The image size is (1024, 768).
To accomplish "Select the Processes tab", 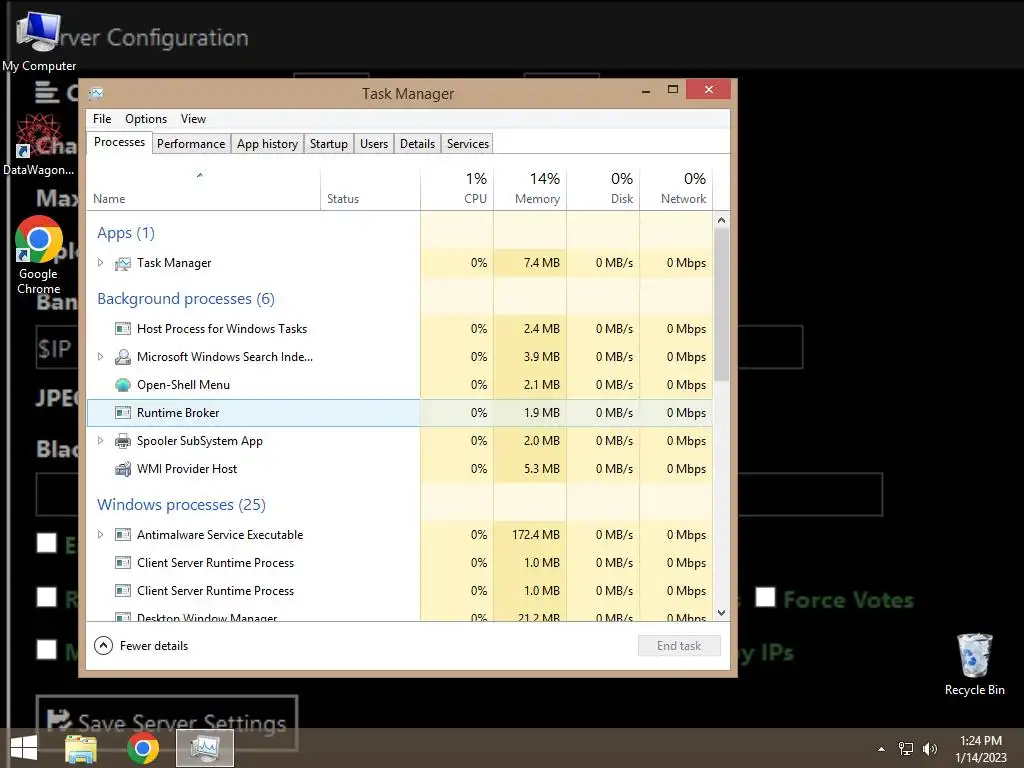I will (120, 142).
